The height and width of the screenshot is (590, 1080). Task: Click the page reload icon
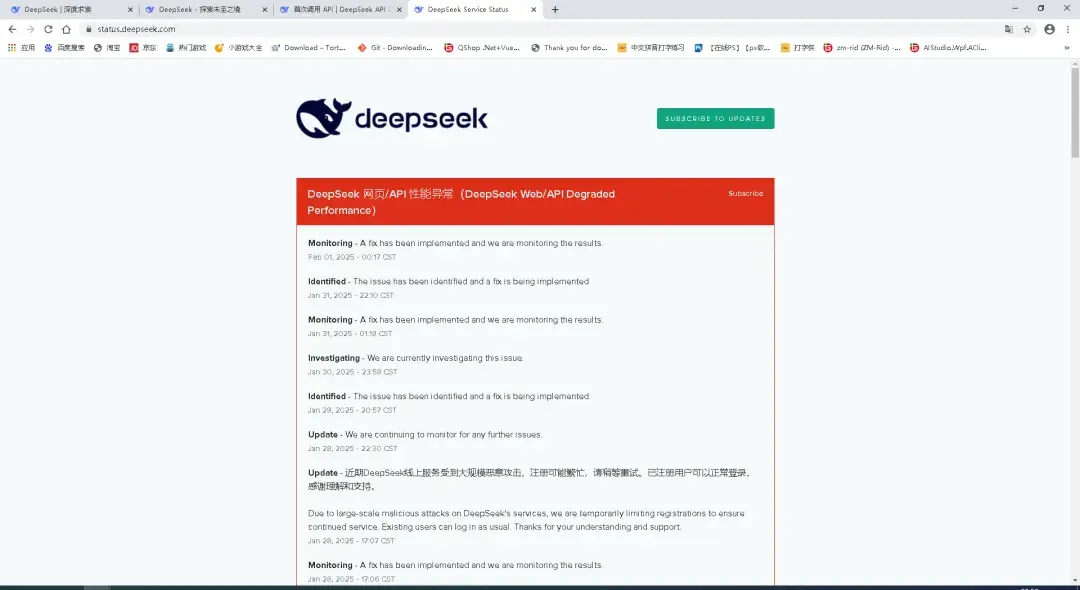tap(50, 29)
